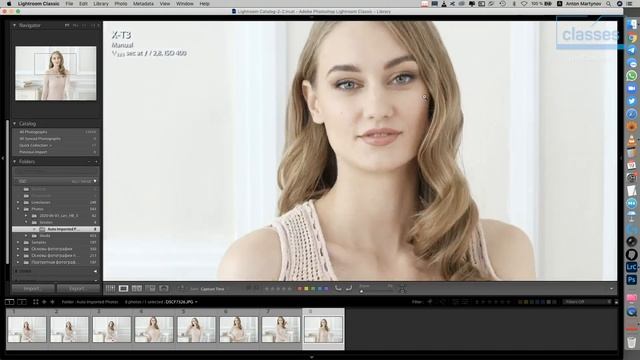The image size is (640, 360).
Task: Open Survey view from toolbar
Action: pos(150,289)
